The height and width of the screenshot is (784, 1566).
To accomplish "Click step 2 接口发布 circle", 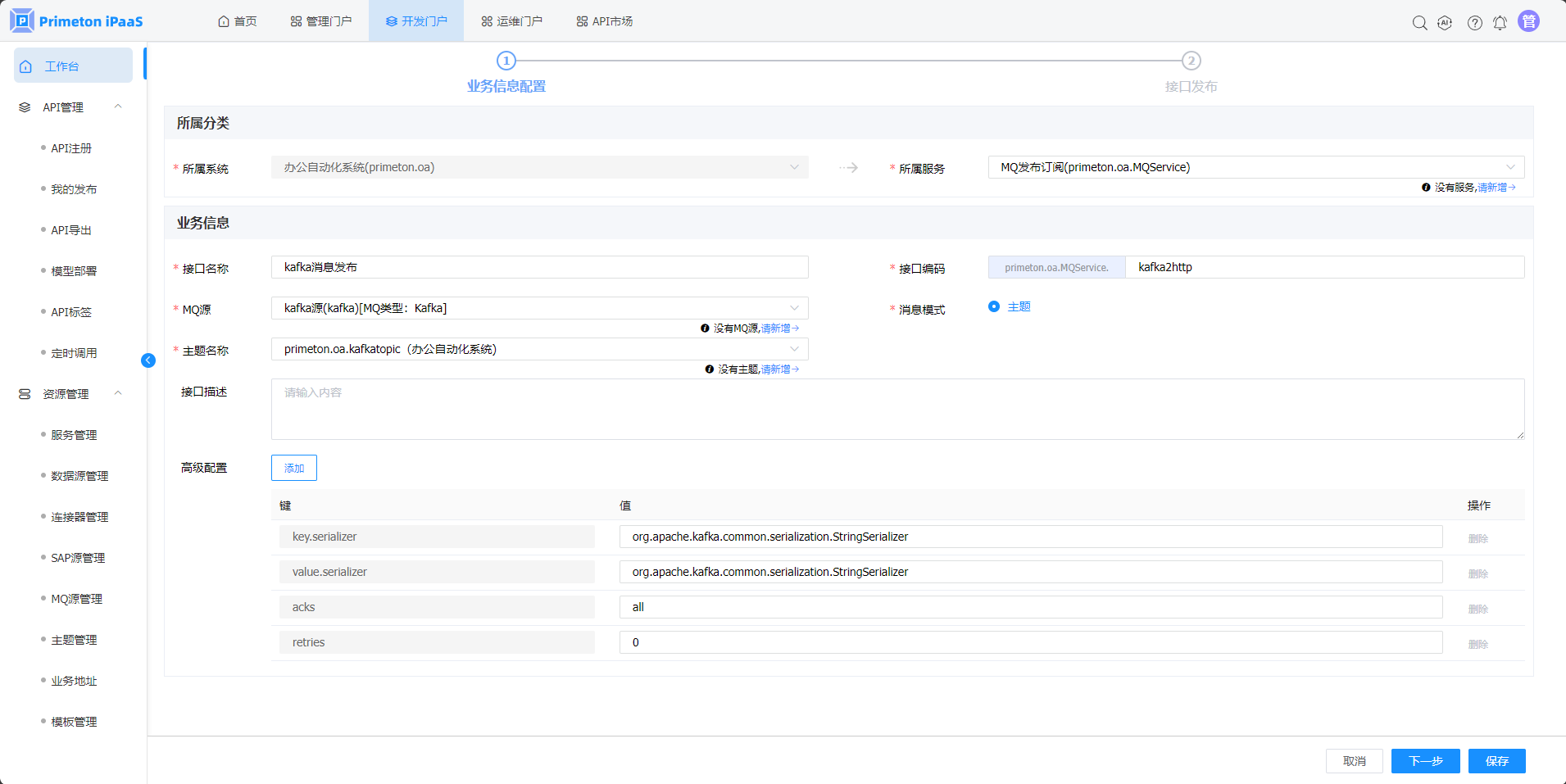I will coord(1191,61).
